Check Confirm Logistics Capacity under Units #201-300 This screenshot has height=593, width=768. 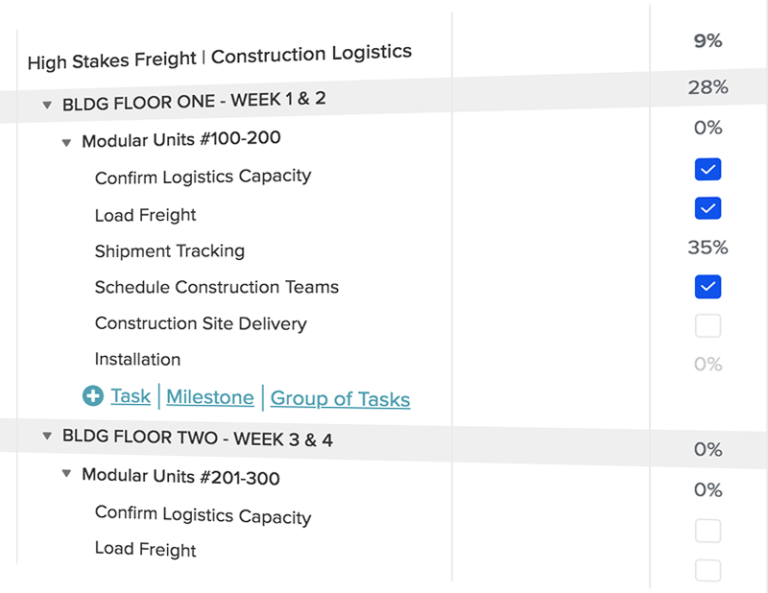[x=708, y=531]
